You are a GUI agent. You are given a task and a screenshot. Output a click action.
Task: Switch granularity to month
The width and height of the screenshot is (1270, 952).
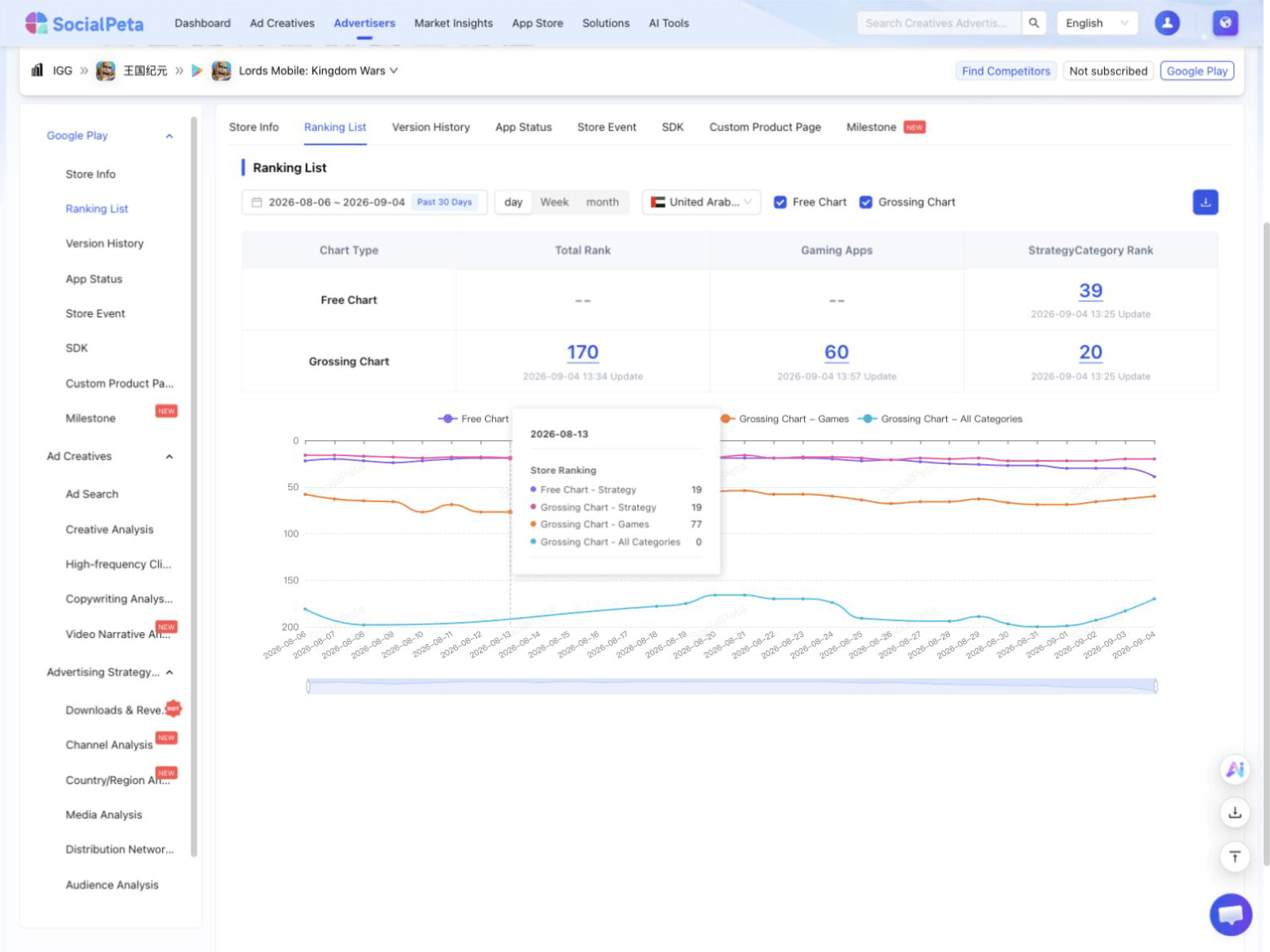click(x=602, y=202)
